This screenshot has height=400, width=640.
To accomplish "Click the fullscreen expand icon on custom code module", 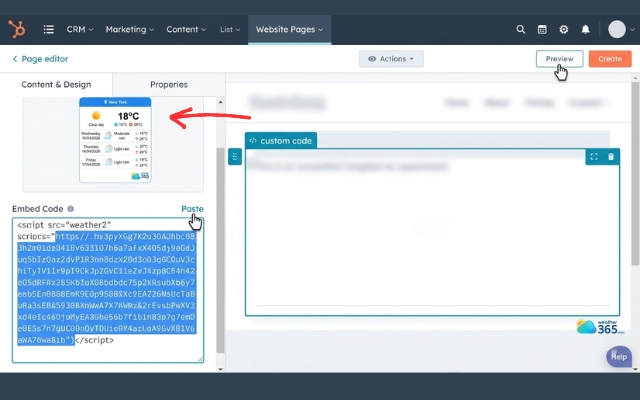I will click(x=594, y=157).
